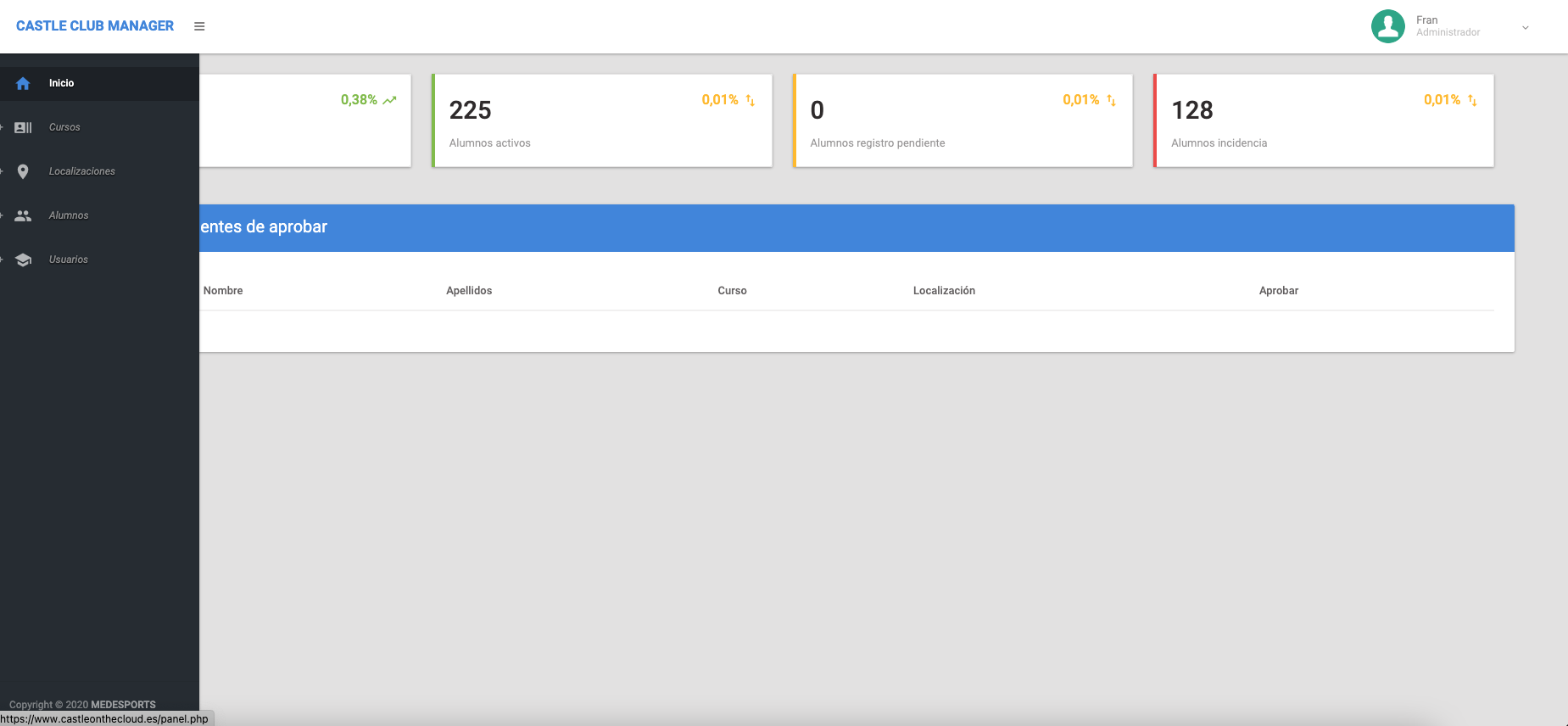This screenshot has width=1568, height=726.
Task: Sort by the Localización column header
Action: point(944,291)
